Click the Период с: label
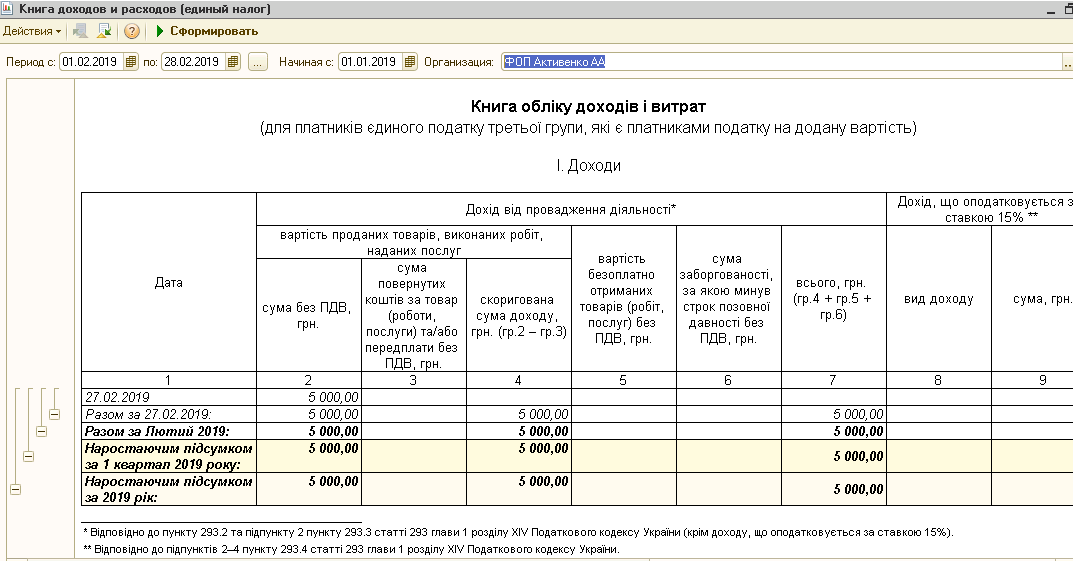 click(x=31, y=62)
